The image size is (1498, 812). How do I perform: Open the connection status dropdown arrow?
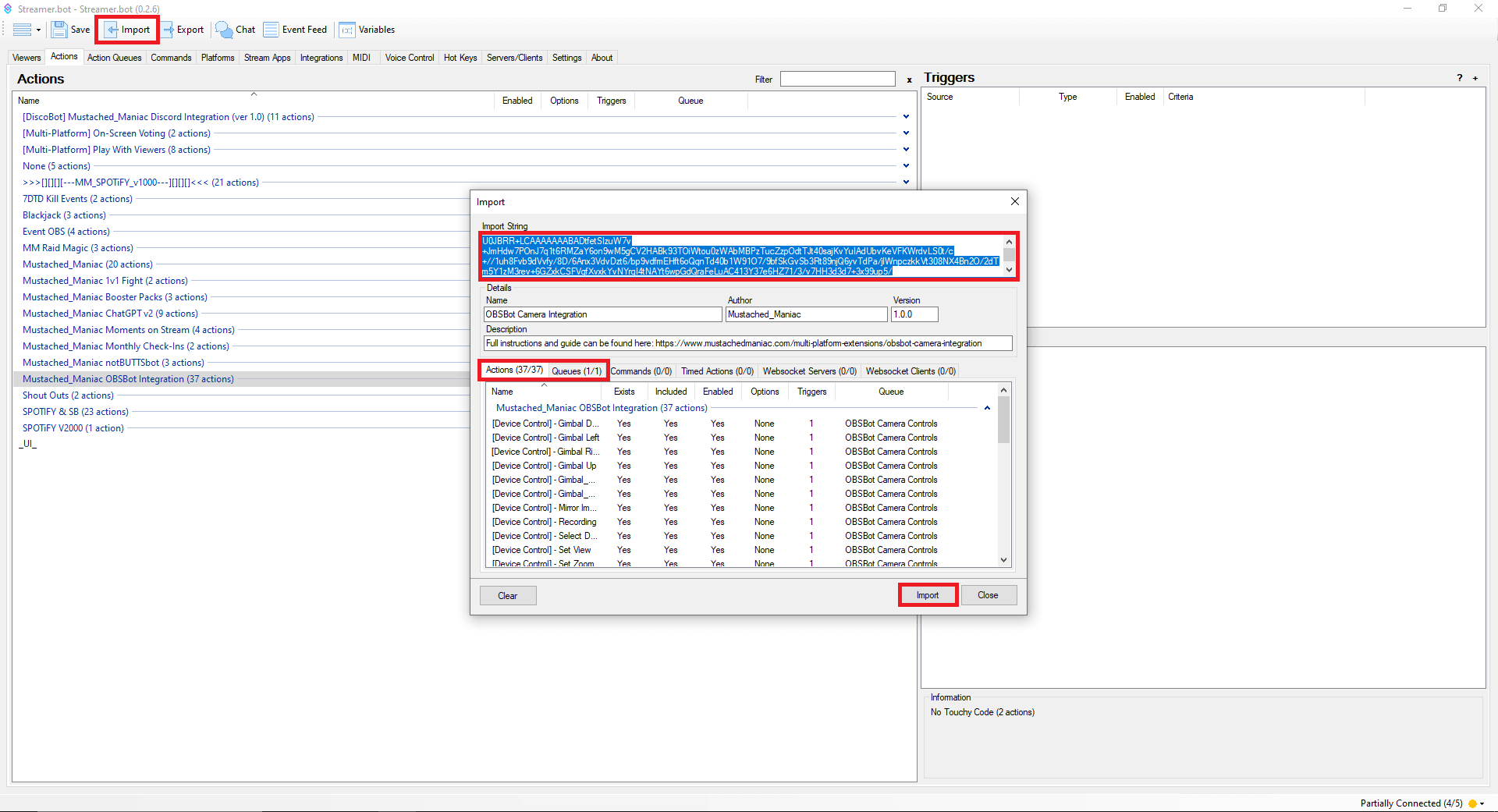1482,803
